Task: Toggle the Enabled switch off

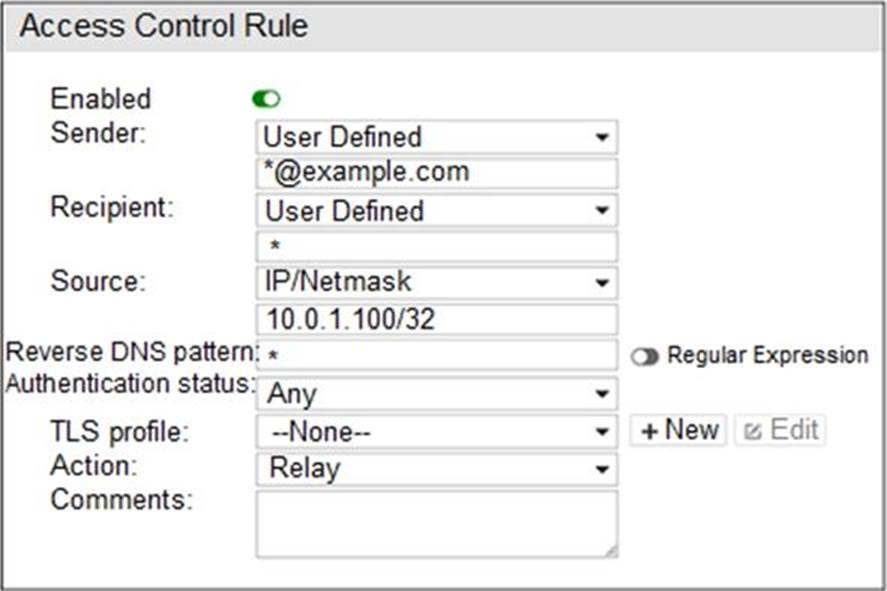Action: coord(267,99)
